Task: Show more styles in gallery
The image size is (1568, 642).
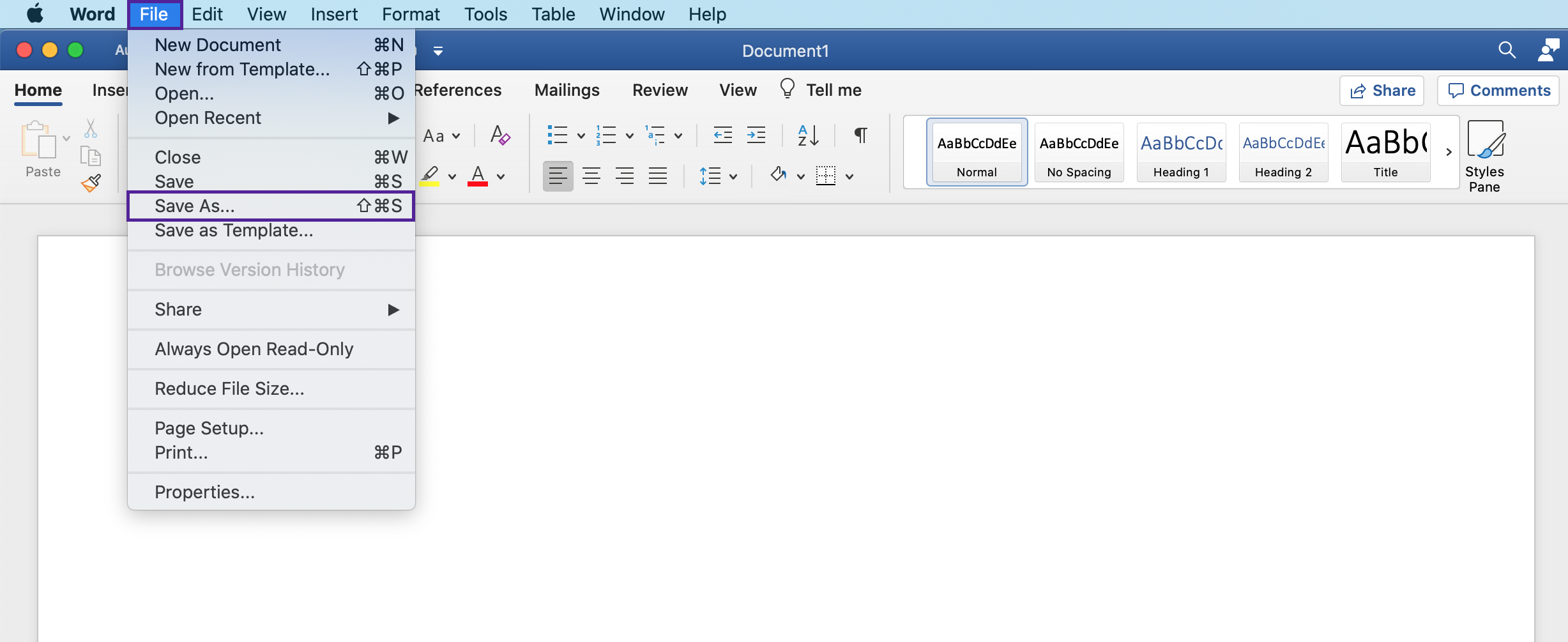Action: coord(1449,152)
